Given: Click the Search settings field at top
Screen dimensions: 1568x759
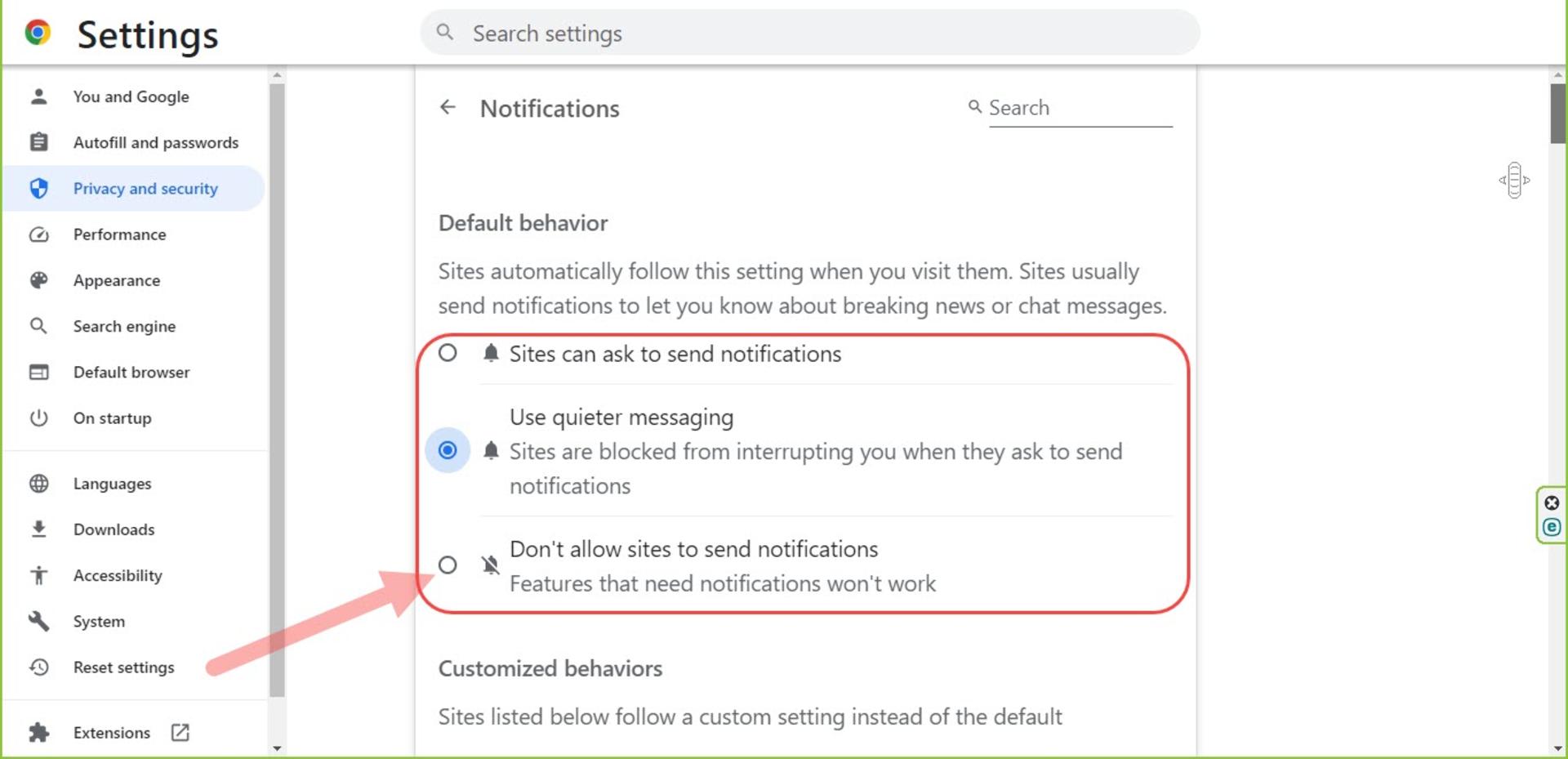Looking at the screenshot, I should (x=810, y=33).
